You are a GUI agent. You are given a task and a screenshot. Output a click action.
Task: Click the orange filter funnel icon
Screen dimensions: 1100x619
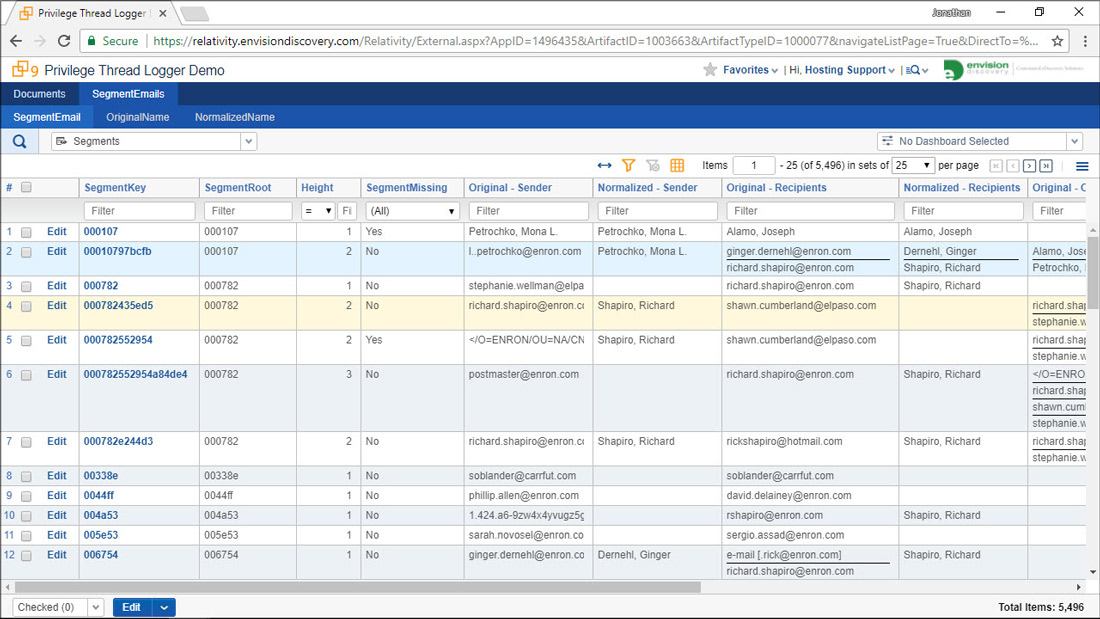pos(629,165)
